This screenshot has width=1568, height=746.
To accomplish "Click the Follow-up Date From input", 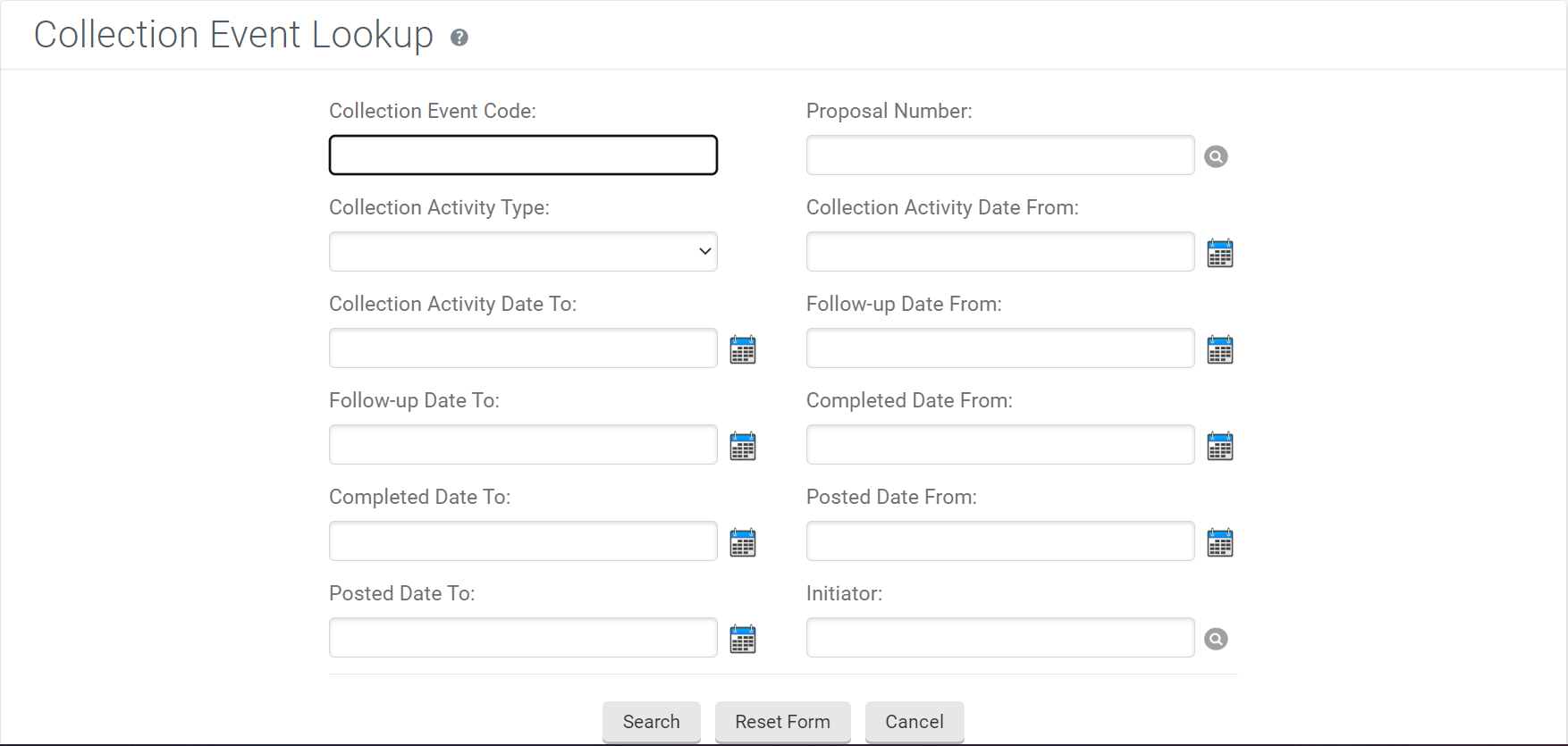I will [999, 348].
